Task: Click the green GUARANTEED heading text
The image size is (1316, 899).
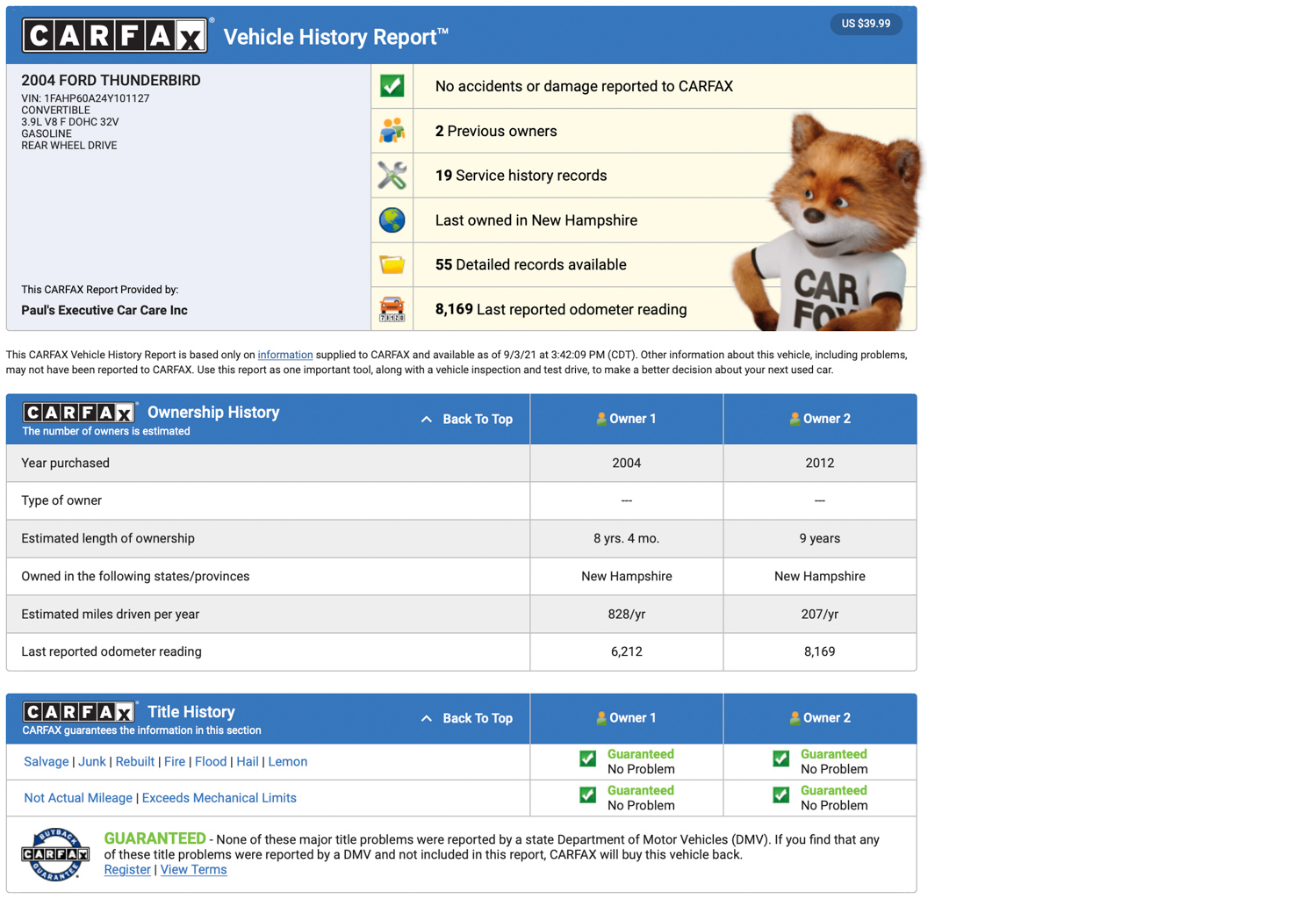Action: (155, 838)
